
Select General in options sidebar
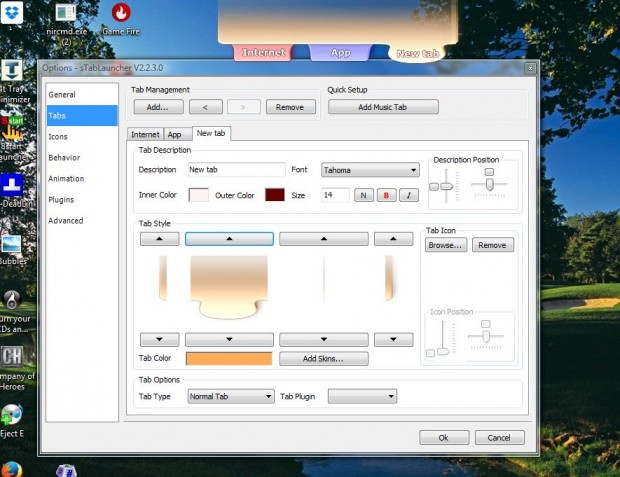(82, 95)
